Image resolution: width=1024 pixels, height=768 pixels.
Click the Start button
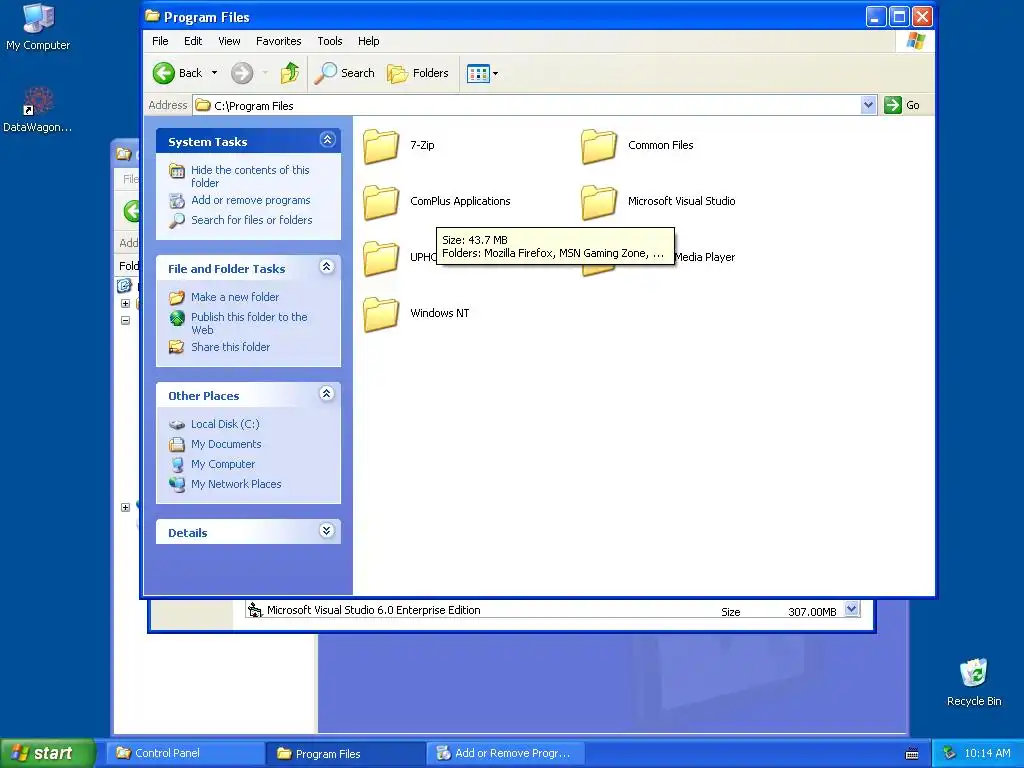click(x=47, y=753)
